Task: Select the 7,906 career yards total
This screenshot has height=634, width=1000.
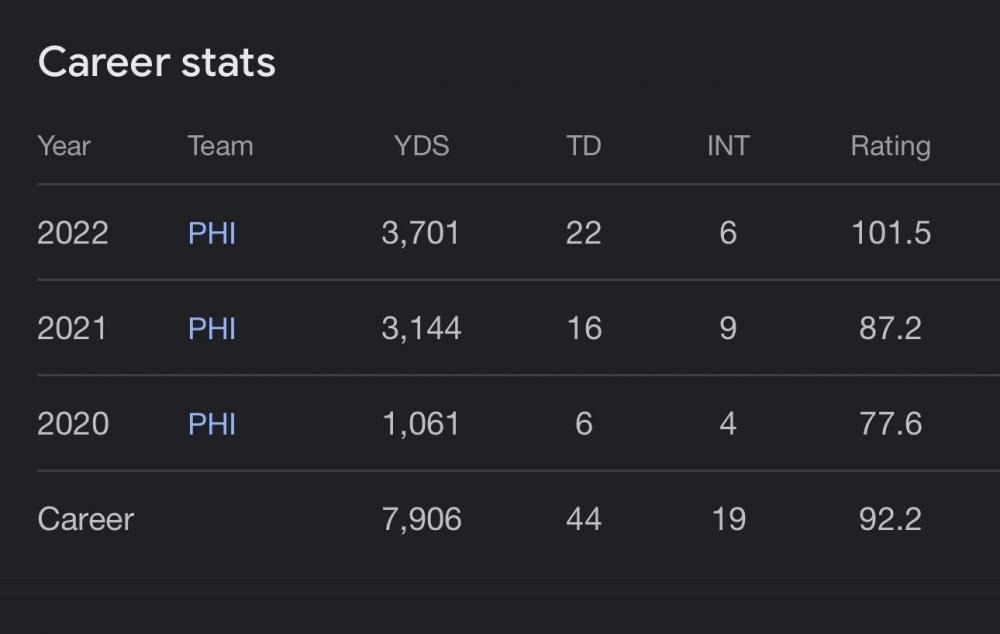Action: click(421, 519)
